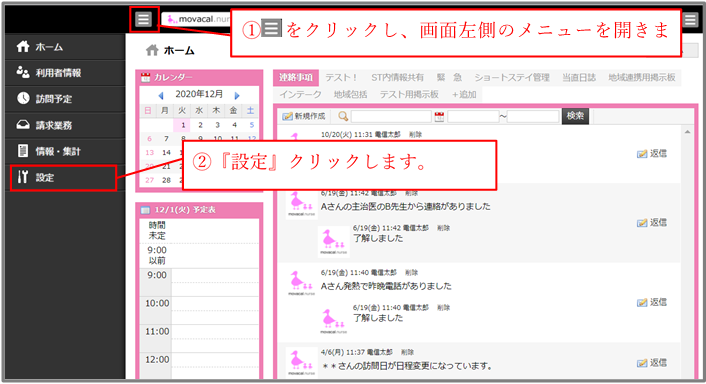Click the ホーム page heading icon

point(152,50)
